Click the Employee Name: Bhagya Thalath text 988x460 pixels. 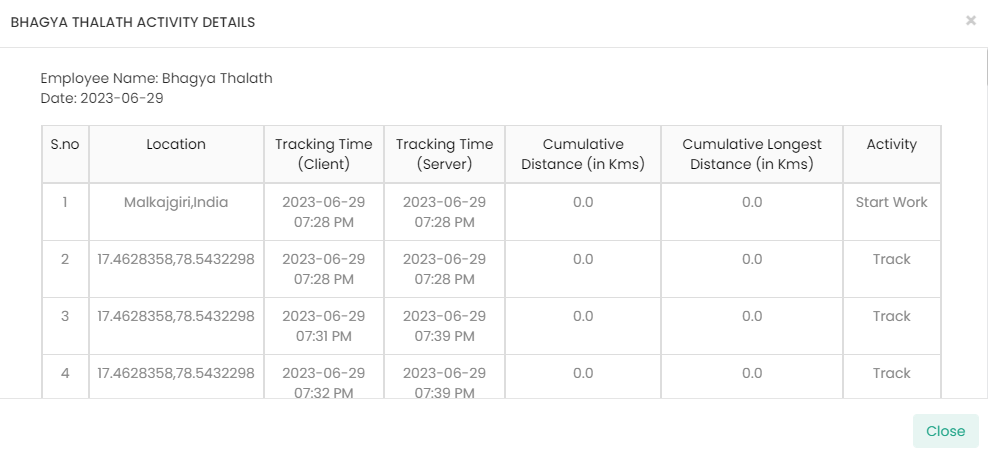pos(156,78)
